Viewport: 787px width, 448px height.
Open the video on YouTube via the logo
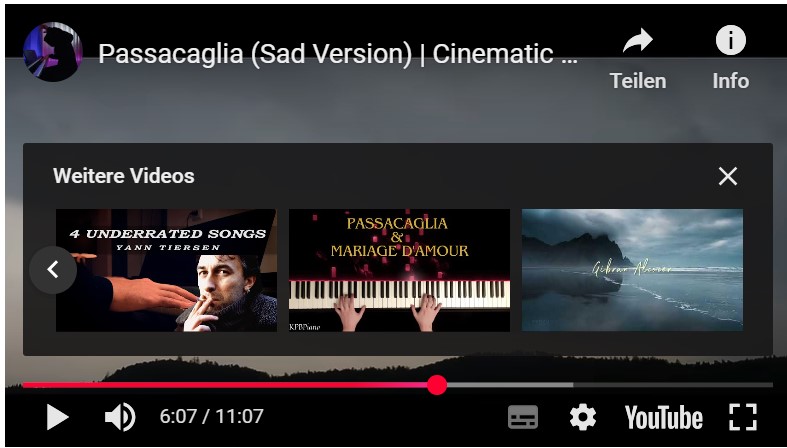(x=664, y=418)
